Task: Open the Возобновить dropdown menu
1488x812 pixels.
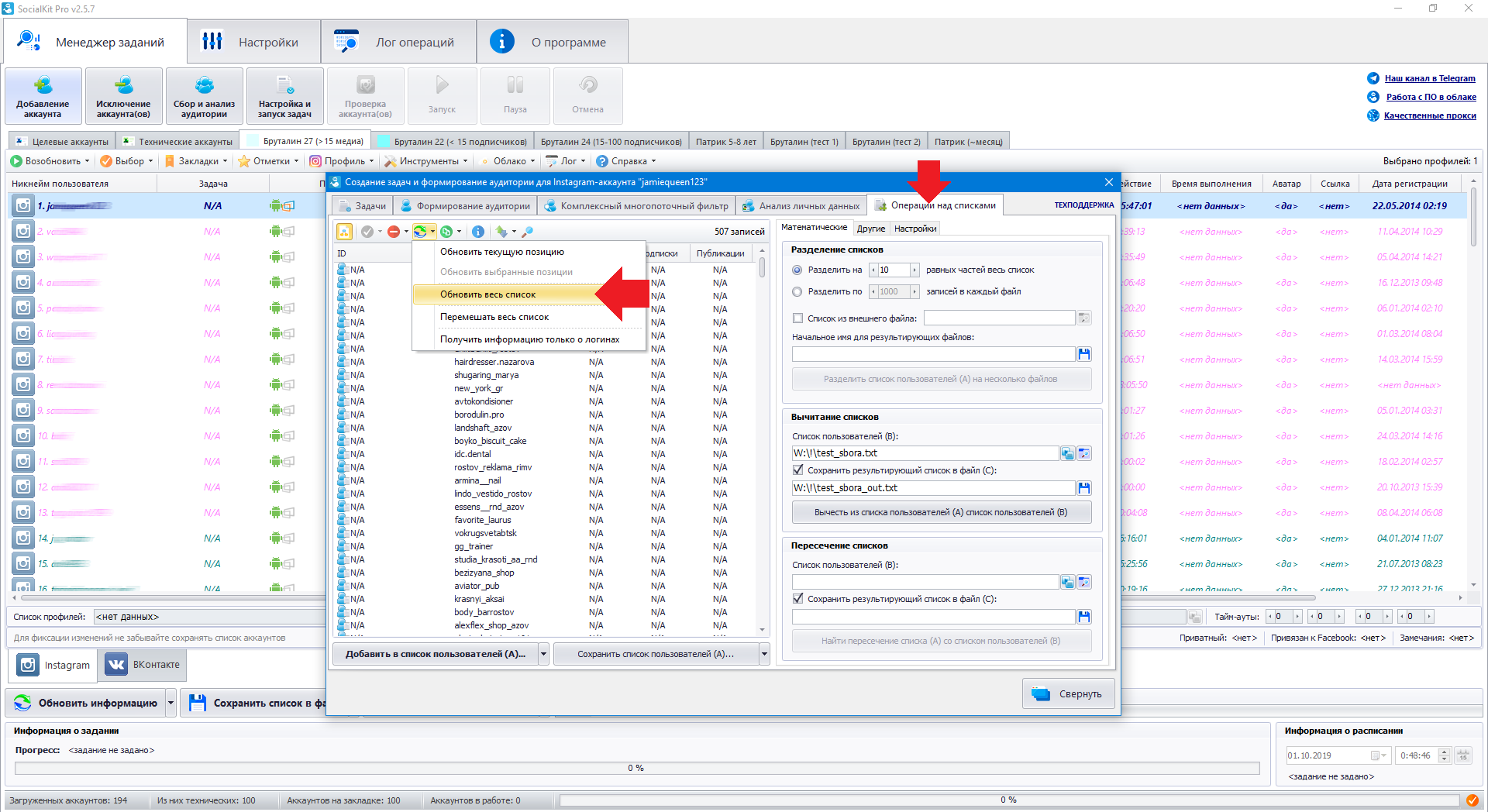Action: click(x=50, y=161)
